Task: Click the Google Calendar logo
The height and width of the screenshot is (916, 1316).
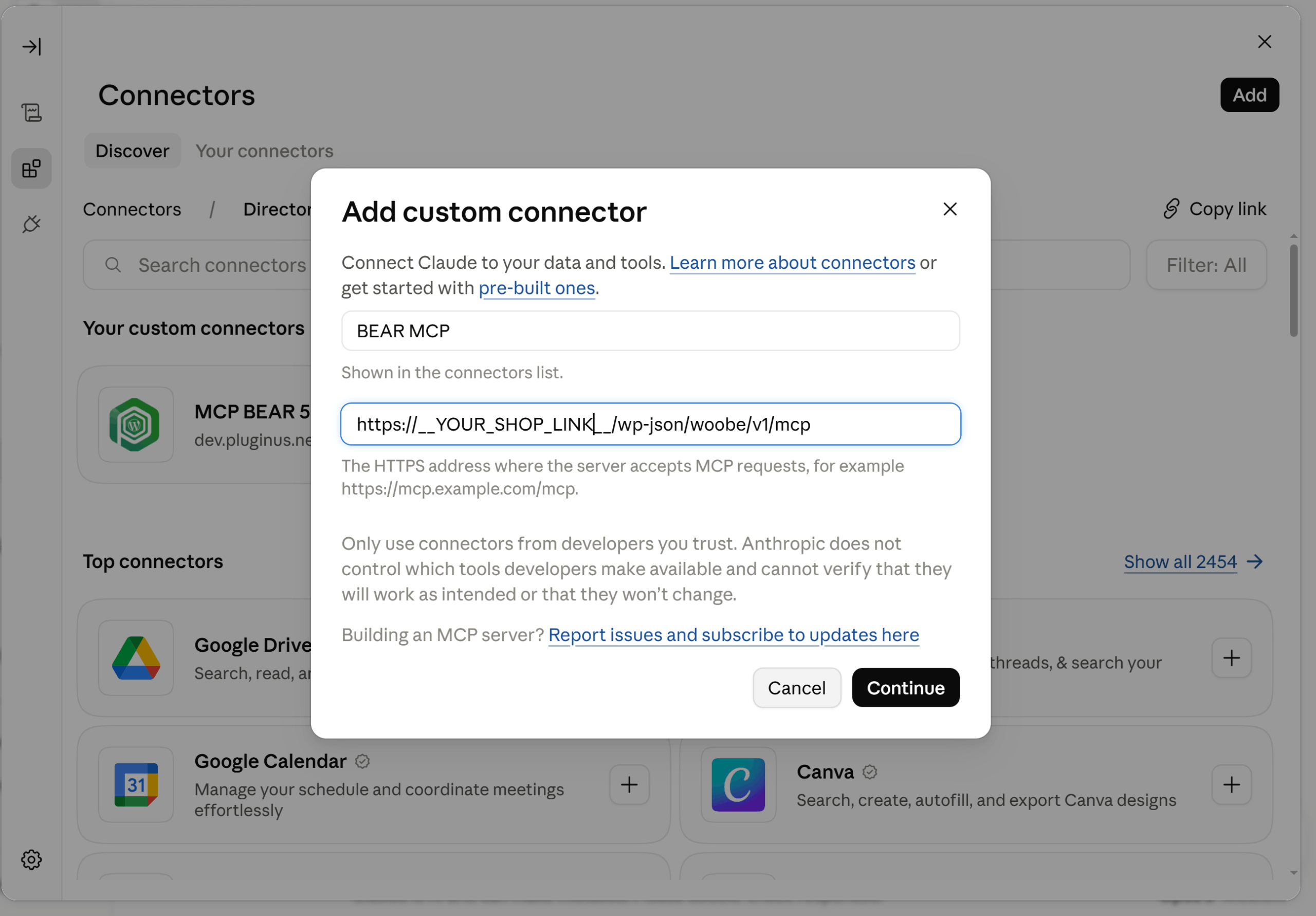Action: pyautogui.click(x=135, y=785)
